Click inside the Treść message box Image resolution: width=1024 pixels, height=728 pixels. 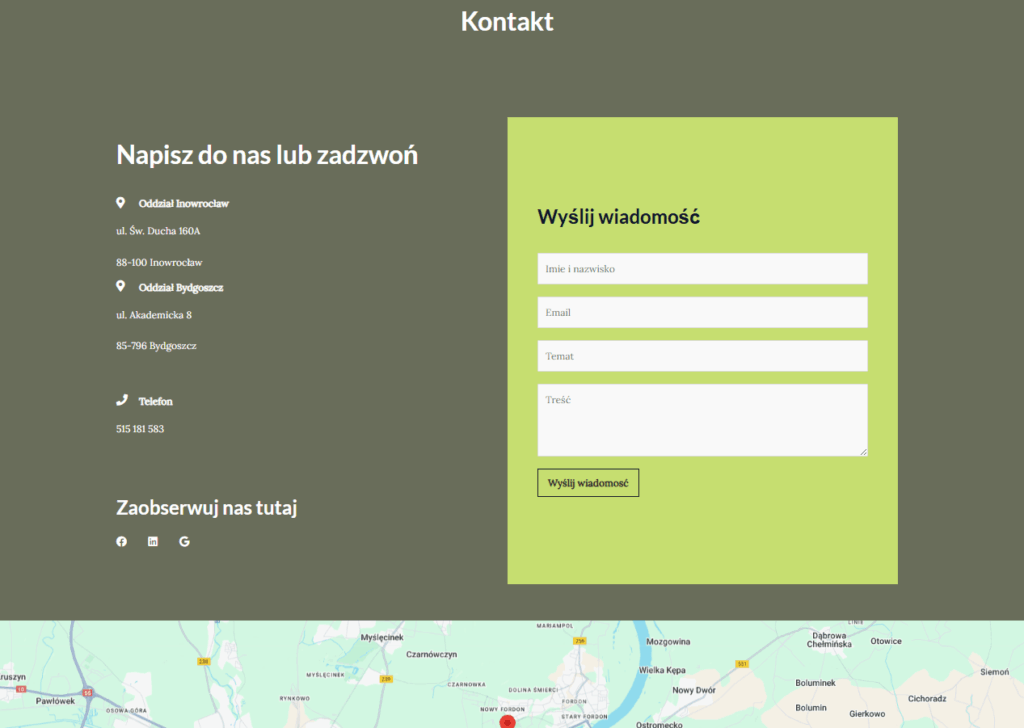(x=702, y=420)
